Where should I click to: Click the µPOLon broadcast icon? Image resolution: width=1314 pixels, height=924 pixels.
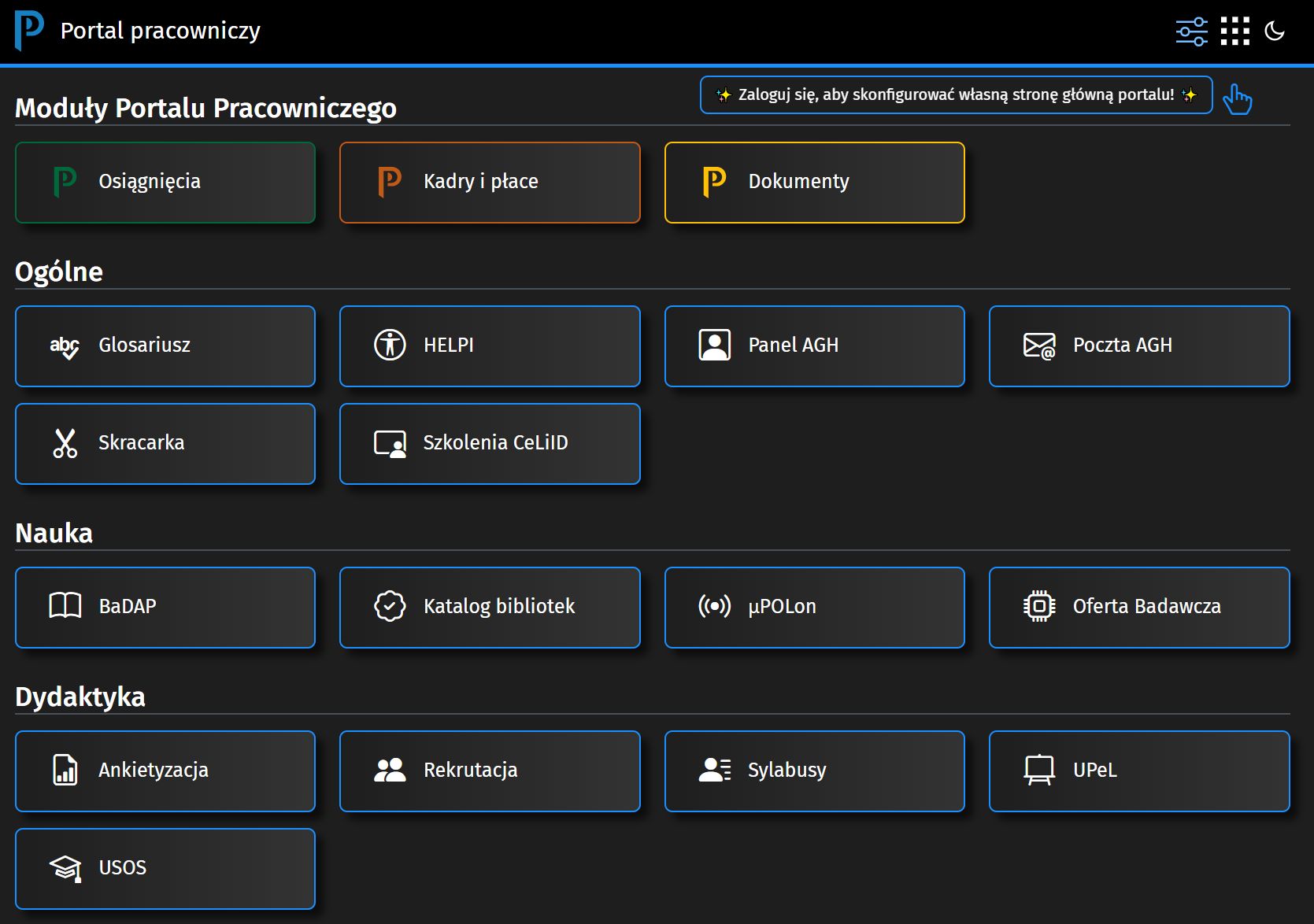714,606
